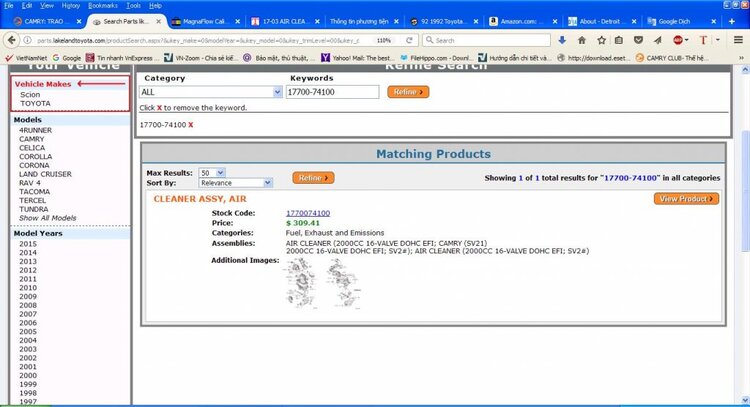Viewport: 750px width, 407px height.
Task: Open a new tab with plus icon
Action: (x=731, y=22)
